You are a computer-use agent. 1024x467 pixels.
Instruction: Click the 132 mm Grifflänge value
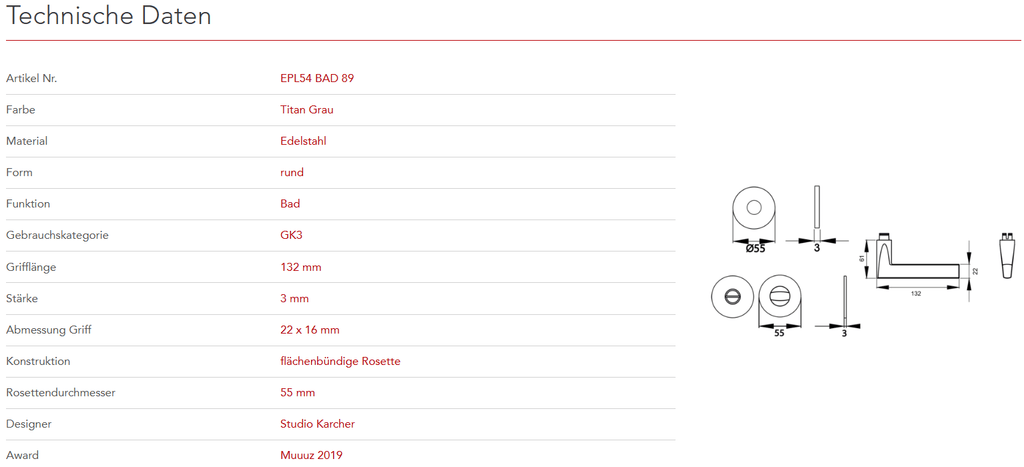point(301,267)
